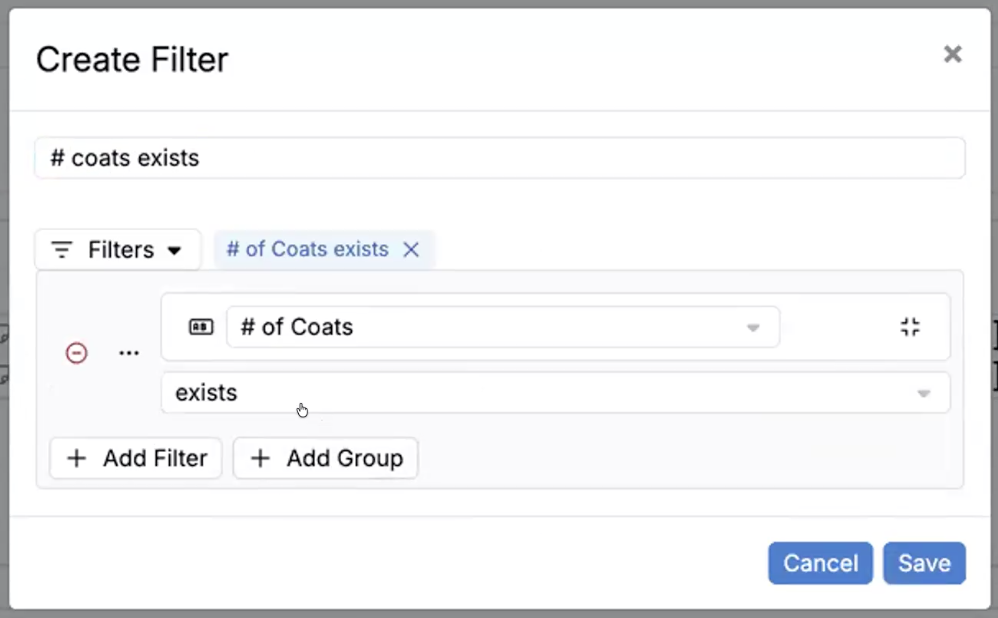The width and height of the screenshot is (998, 618).
Task: Remove the filter row with red minus icon
Action: click(x=76, y=353)
